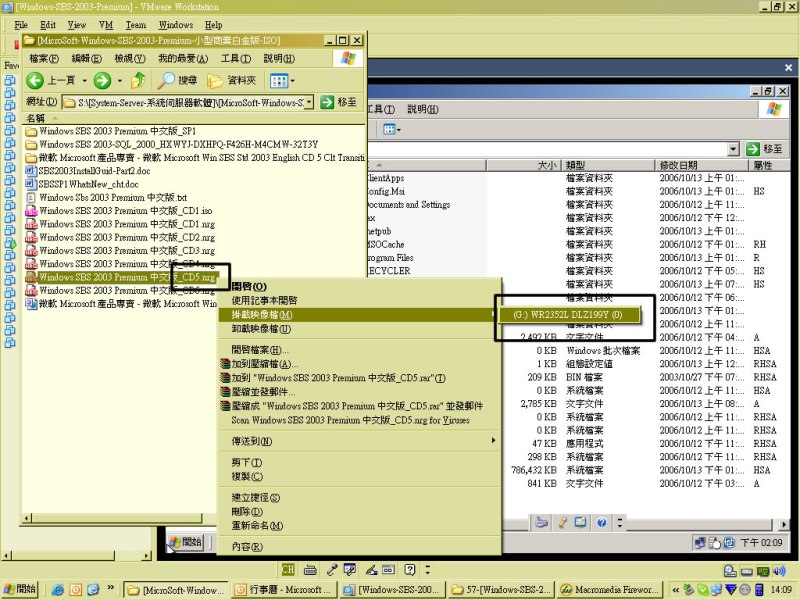
Task: Select SBSSP1 WhatsNew_cht.doc file
Action: click(x=82, y=184)
